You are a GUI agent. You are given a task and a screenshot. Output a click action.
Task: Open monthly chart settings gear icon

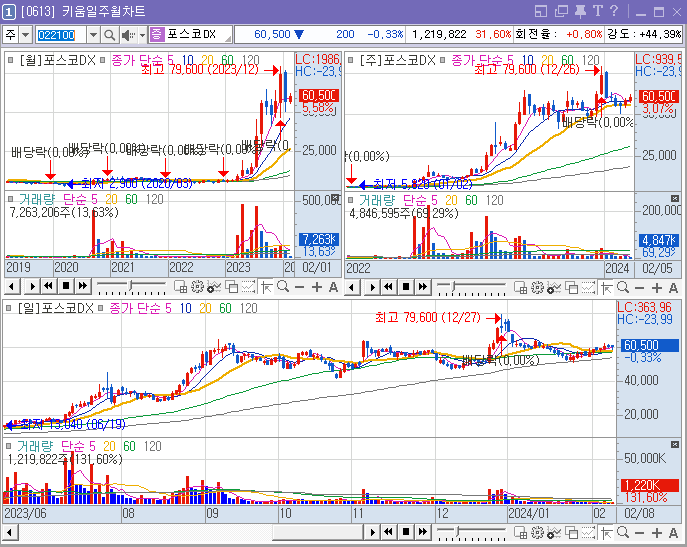(x=197, y=287)
